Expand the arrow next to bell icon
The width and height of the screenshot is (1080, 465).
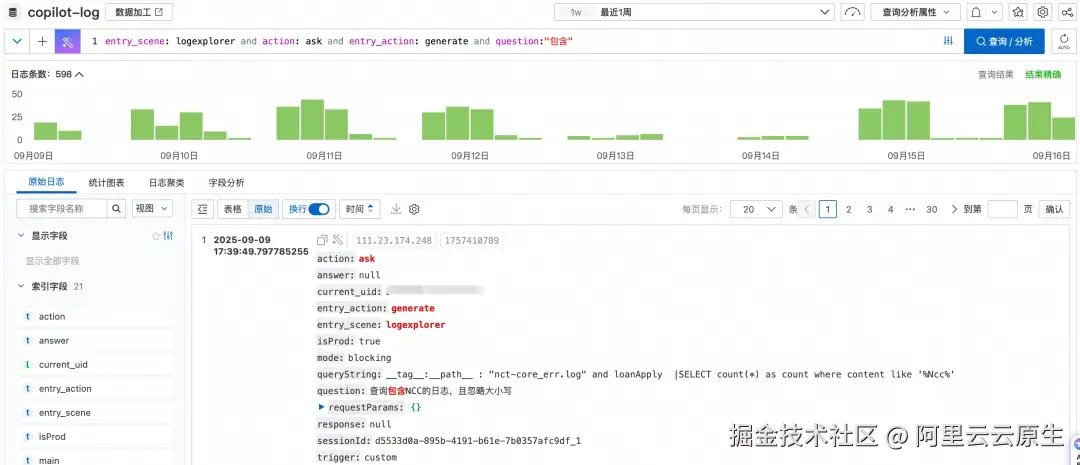point(995,12)
